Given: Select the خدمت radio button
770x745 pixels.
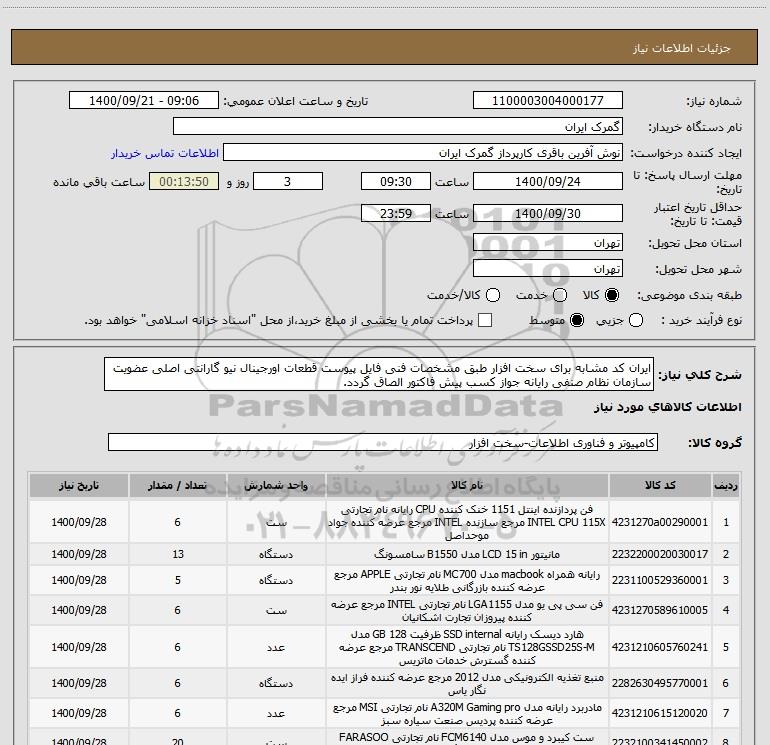Looking at the screenshot, I should [560, 295].
